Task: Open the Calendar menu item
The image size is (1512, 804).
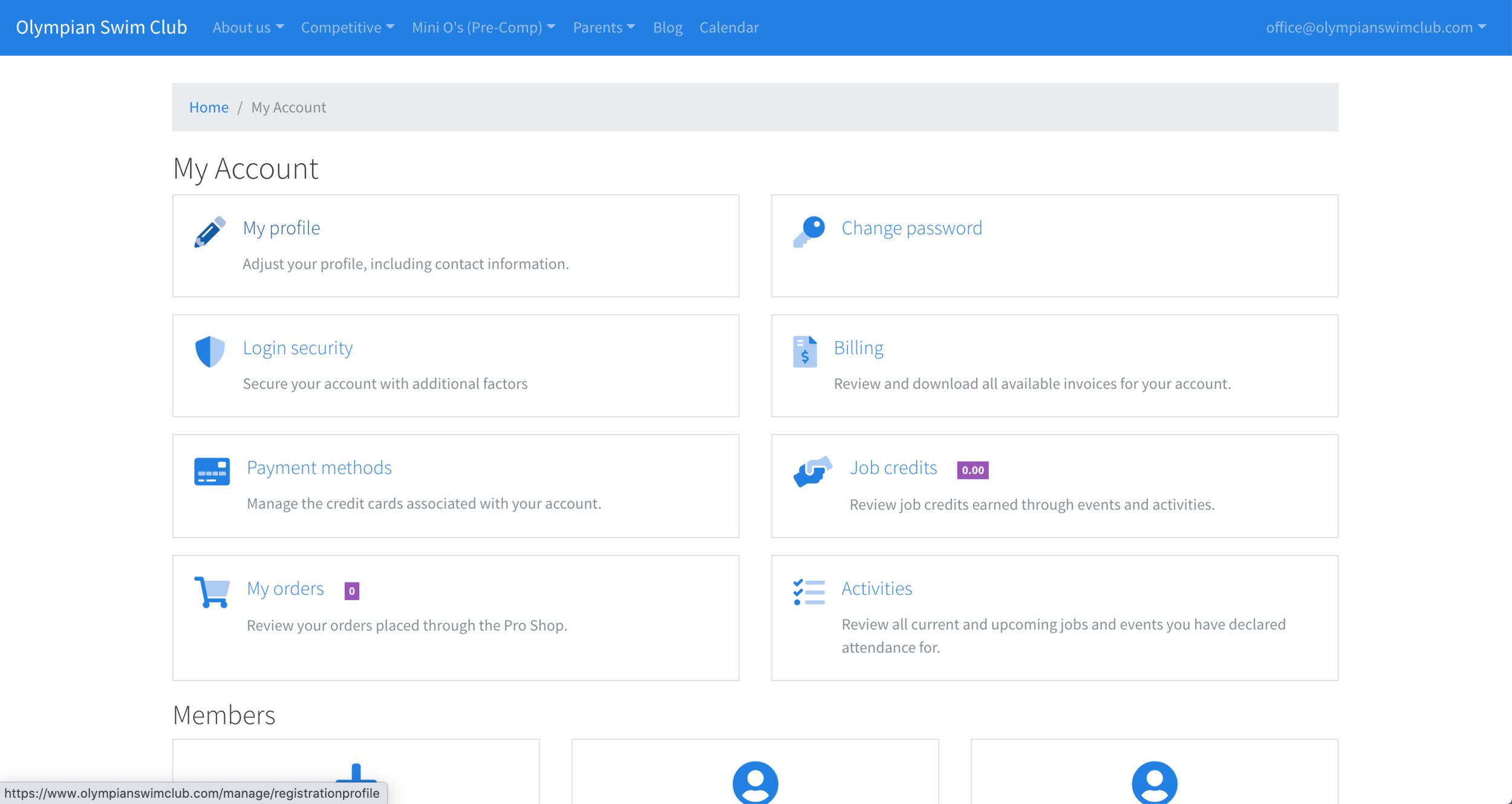Action: coord(729,27)
